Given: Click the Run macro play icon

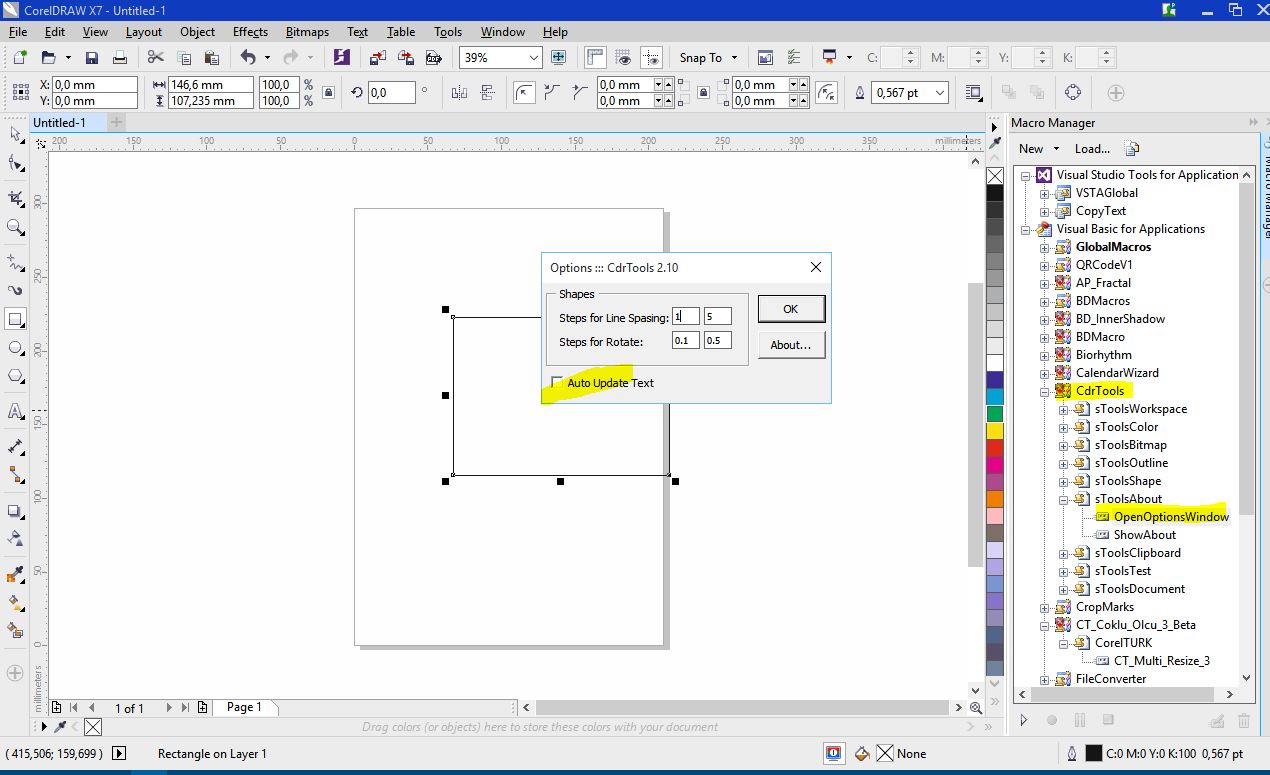Looking at the screenshot, I should pyautogui.click(x=1023, y=720).
